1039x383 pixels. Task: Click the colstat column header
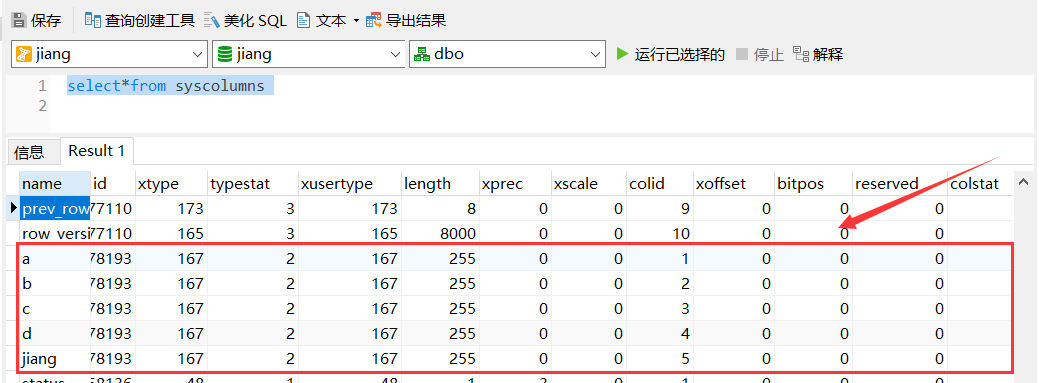980,184
